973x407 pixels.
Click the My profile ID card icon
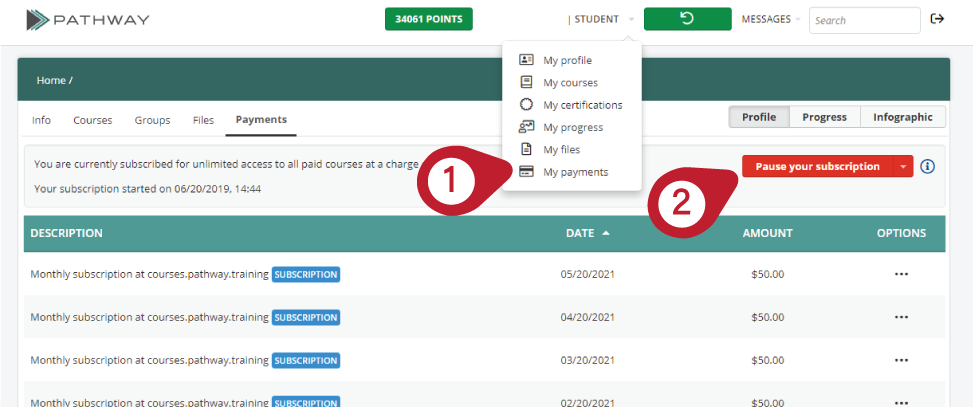[526, 60]
